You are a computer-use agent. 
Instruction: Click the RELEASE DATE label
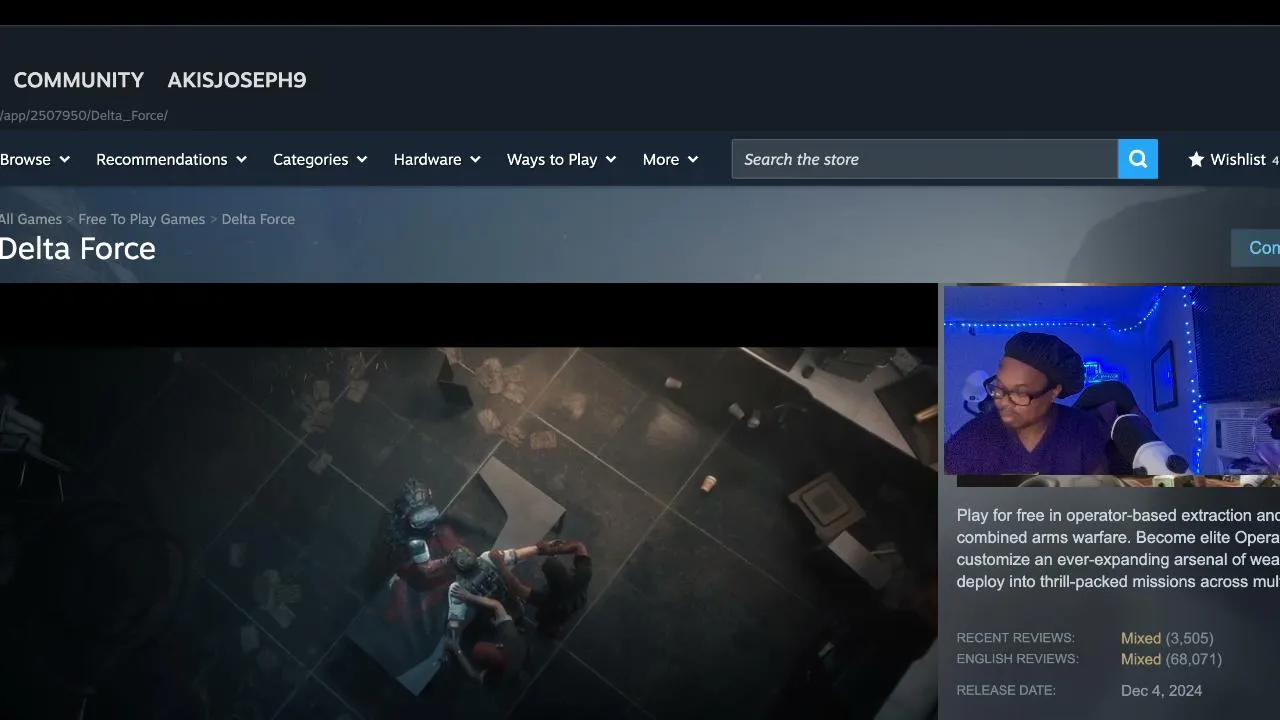(1006, 690)
